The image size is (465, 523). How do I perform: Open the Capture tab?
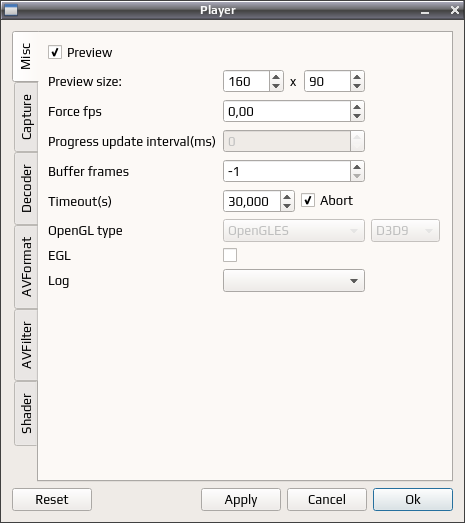pos(26,117)
